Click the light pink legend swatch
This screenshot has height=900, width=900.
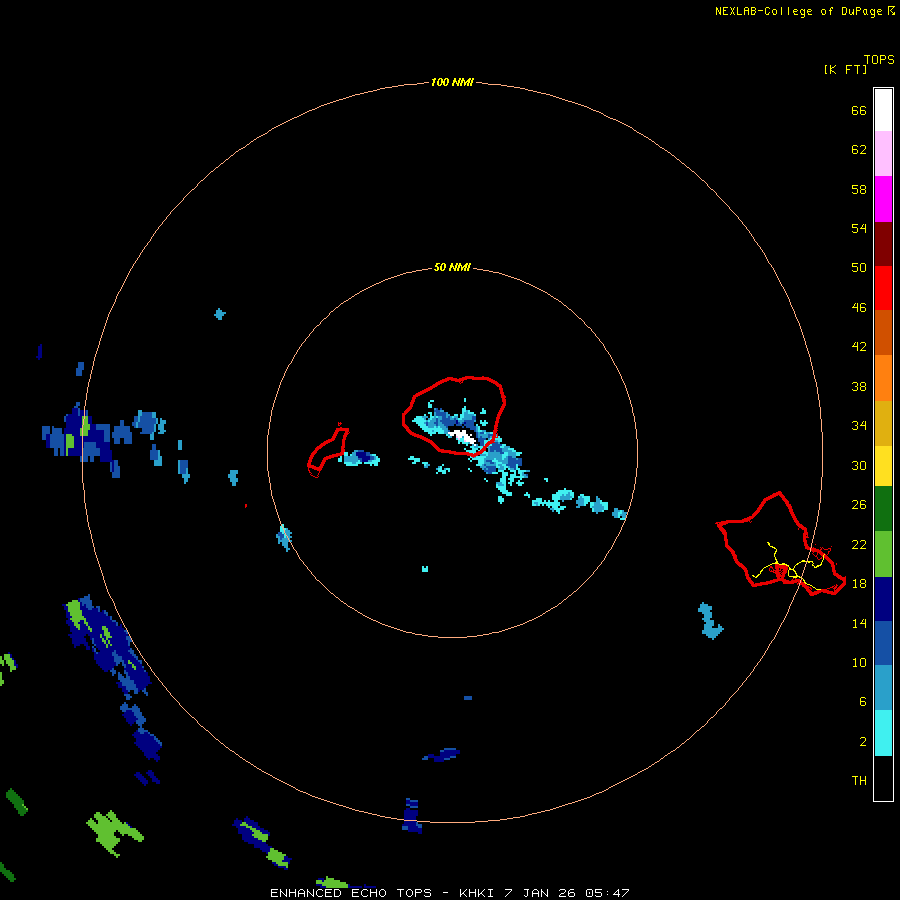coord(883,154)
